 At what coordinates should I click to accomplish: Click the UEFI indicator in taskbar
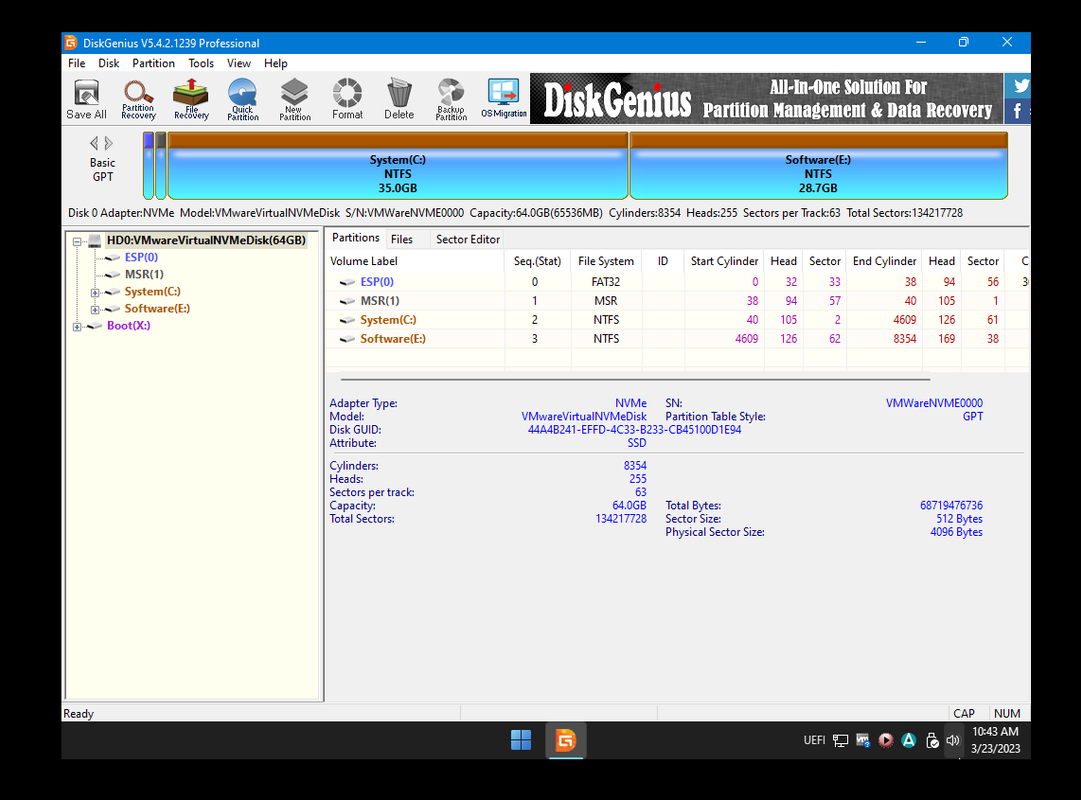[814, 741]
